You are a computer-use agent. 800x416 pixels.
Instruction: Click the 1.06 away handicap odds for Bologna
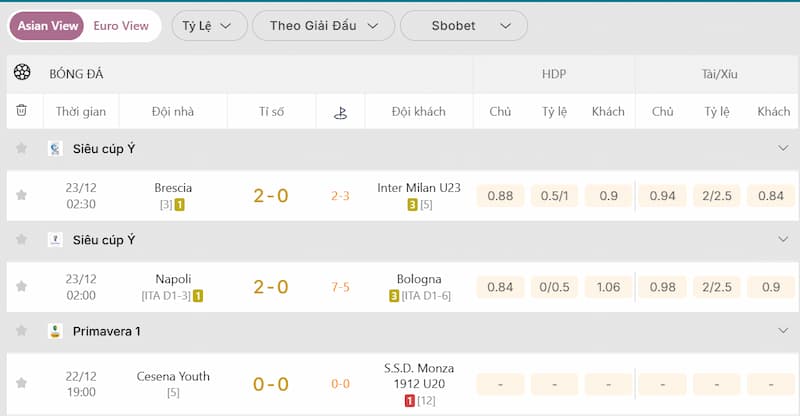[608, 288]
